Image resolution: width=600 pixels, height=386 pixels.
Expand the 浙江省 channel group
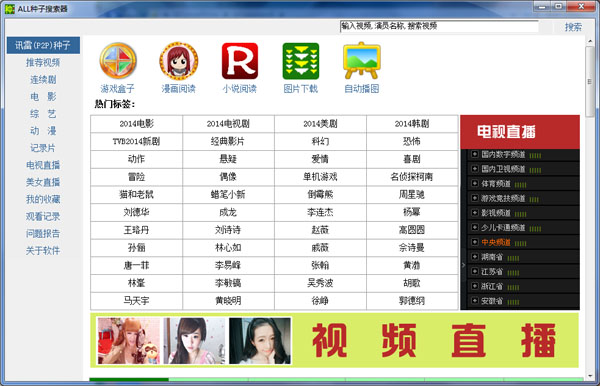[x=475, y=286]
